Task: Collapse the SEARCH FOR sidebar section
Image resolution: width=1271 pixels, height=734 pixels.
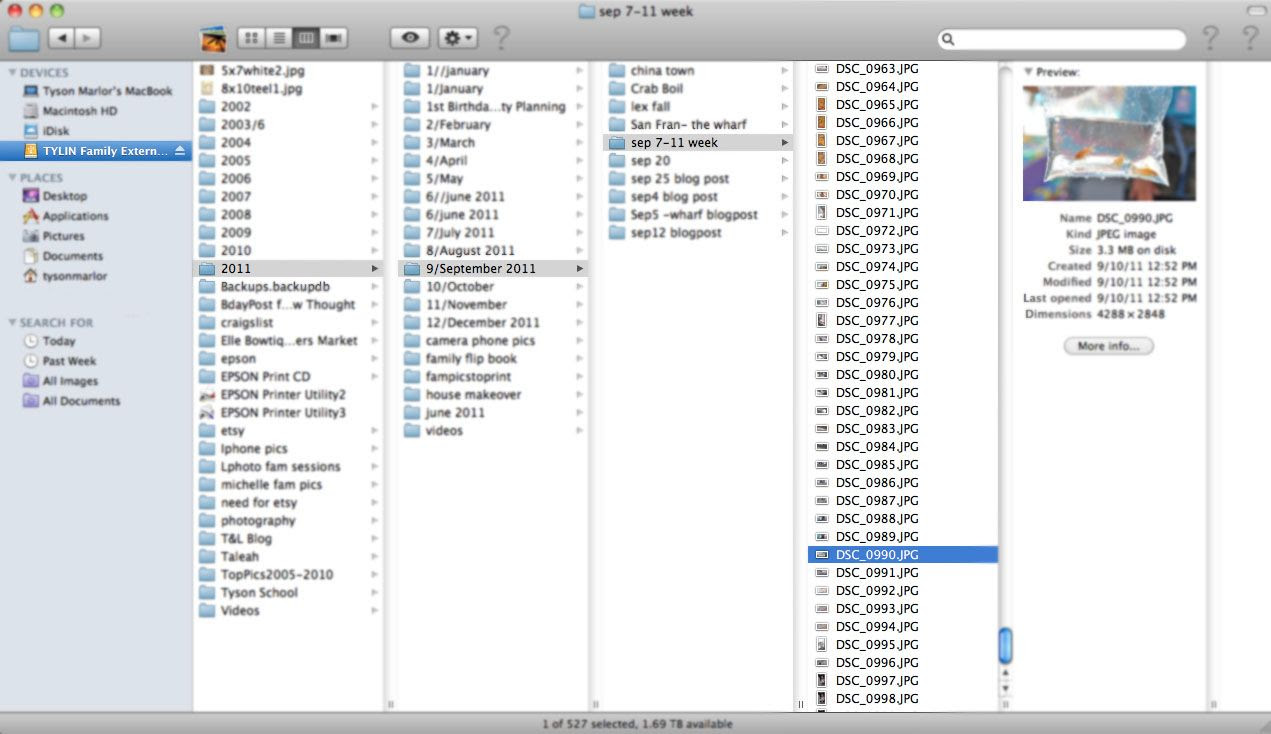Action: (x=12, y=323)
